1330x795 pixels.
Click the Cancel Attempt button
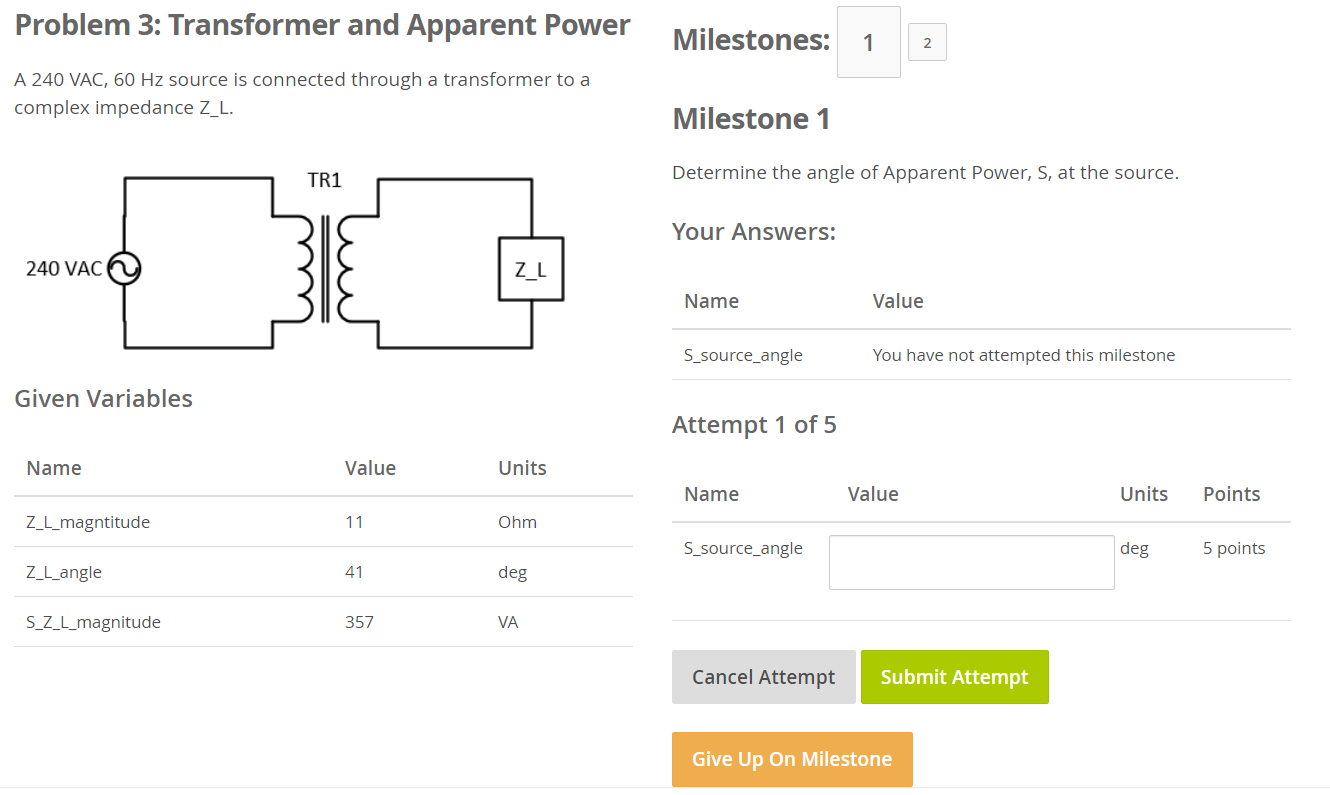763,677
